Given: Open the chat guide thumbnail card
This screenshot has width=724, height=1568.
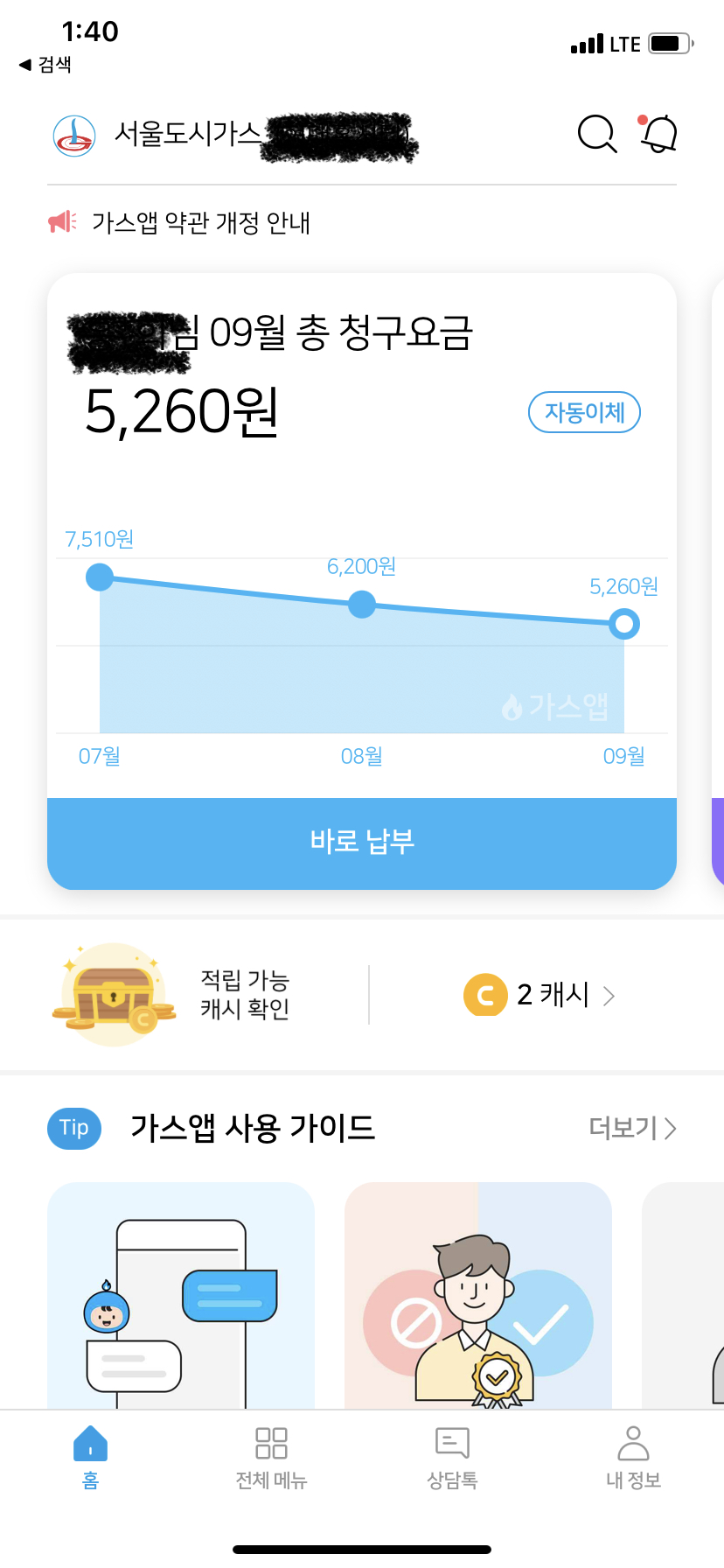Looking at the screenshot, I should pos(181,1295).
